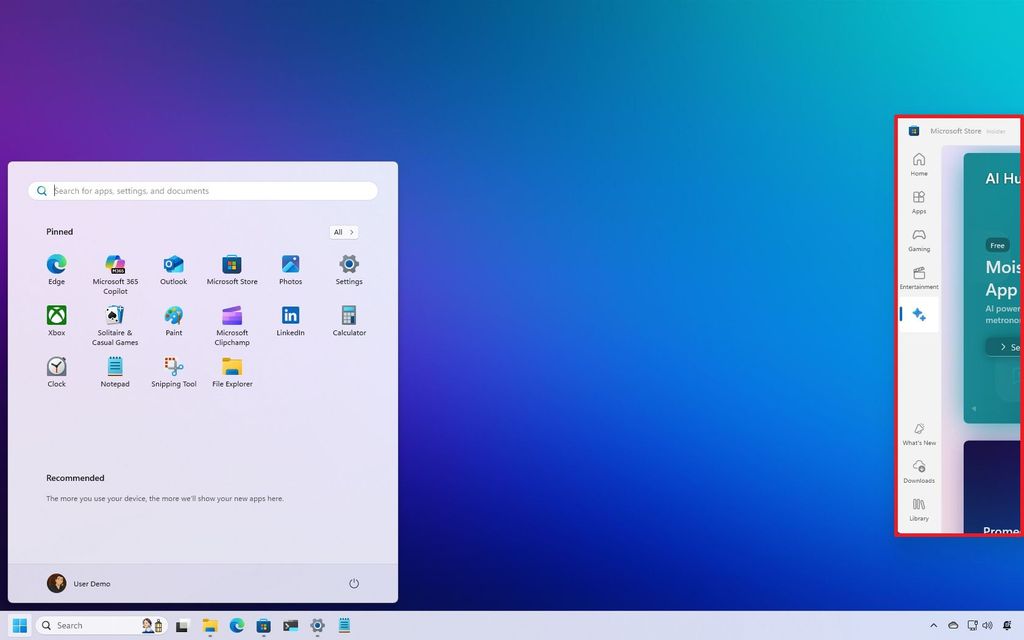
Task: Open your Library in Microsoft Store
Action: (919, 508)
